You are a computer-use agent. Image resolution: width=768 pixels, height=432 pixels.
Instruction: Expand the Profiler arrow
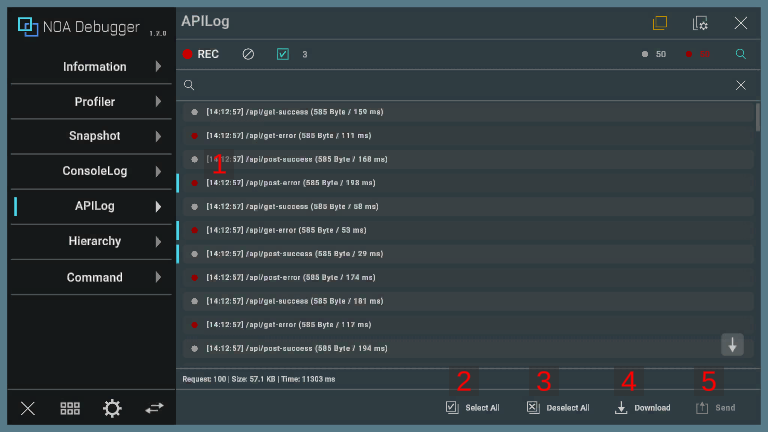(x=158, y=101)
